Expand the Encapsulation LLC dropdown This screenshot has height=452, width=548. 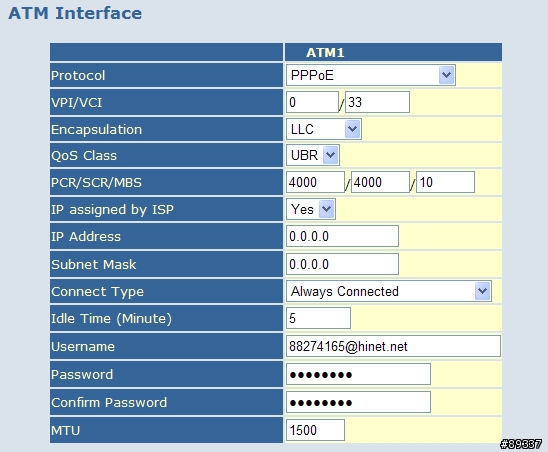point(324,129)
